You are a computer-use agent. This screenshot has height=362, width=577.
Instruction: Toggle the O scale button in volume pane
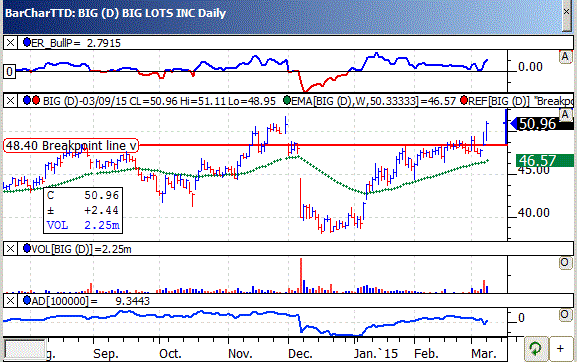565,263
